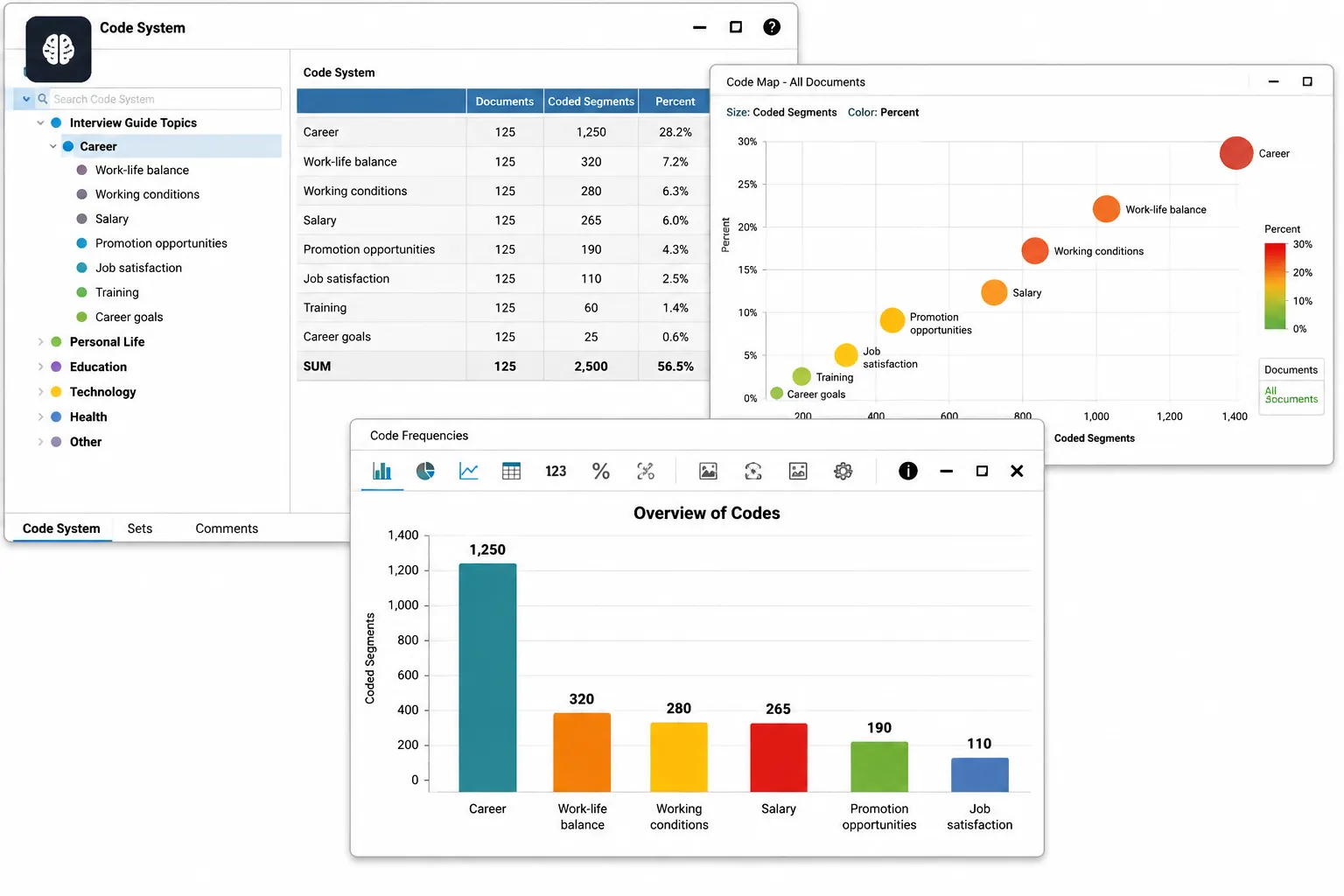Click the red Career bubble in Code Map
The image size is (1344, 896).
(1236, 153)
